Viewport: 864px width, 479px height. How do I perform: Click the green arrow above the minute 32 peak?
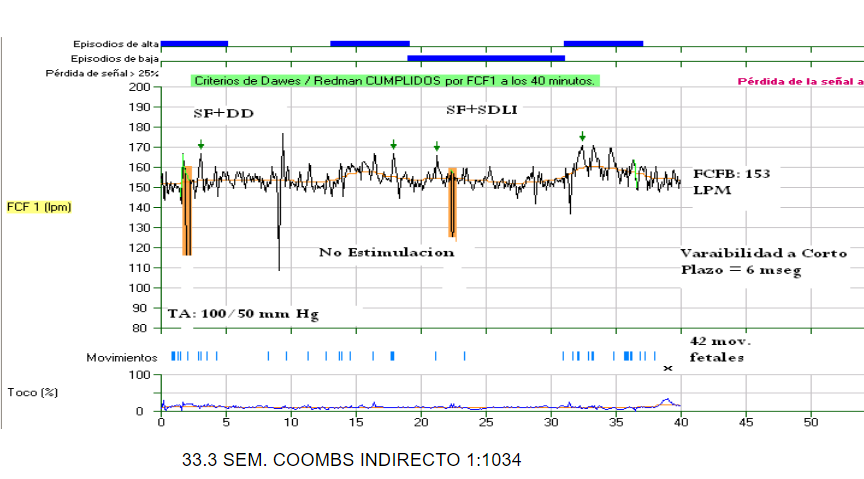(582, 137)
